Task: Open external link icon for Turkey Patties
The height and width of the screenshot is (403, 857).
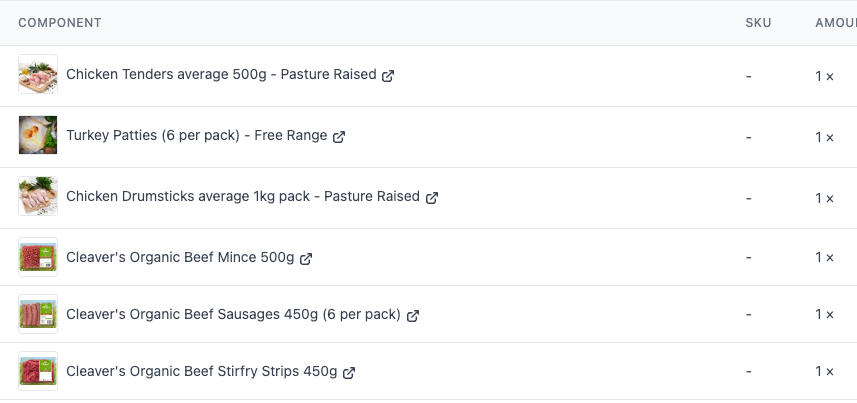Action: tap(339, 137)
